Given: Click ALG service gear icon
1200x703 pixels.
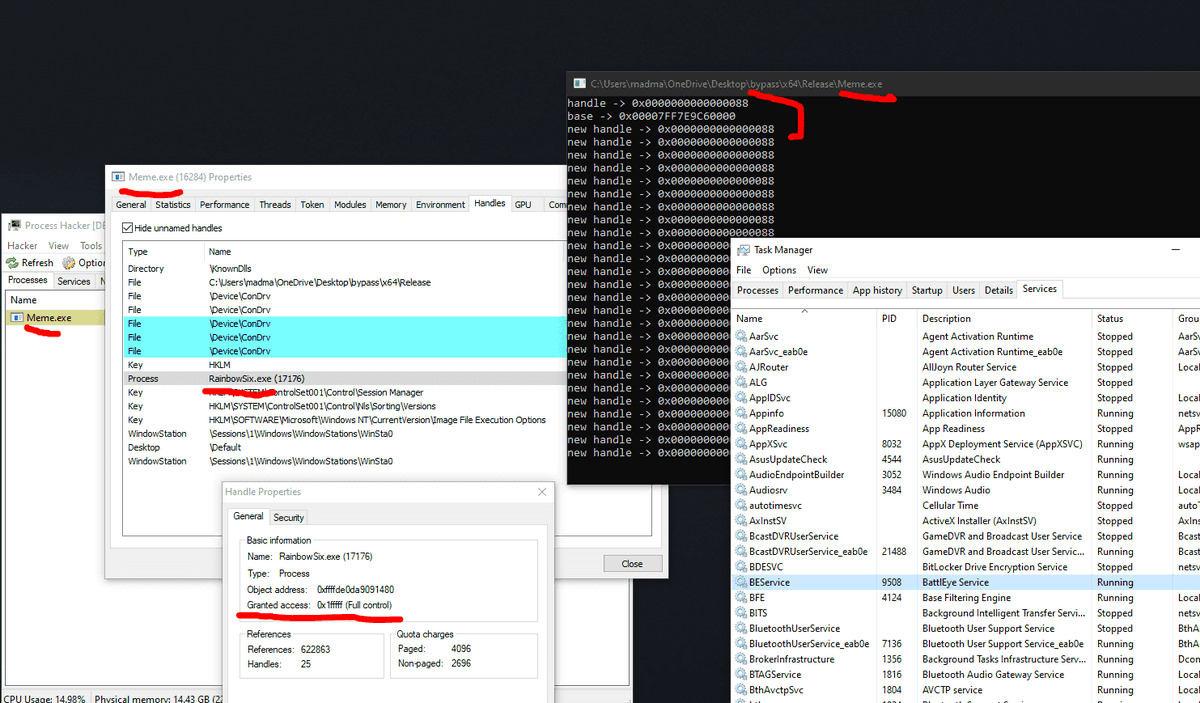Looking at the screenshot, I should [x=741, y=383].
